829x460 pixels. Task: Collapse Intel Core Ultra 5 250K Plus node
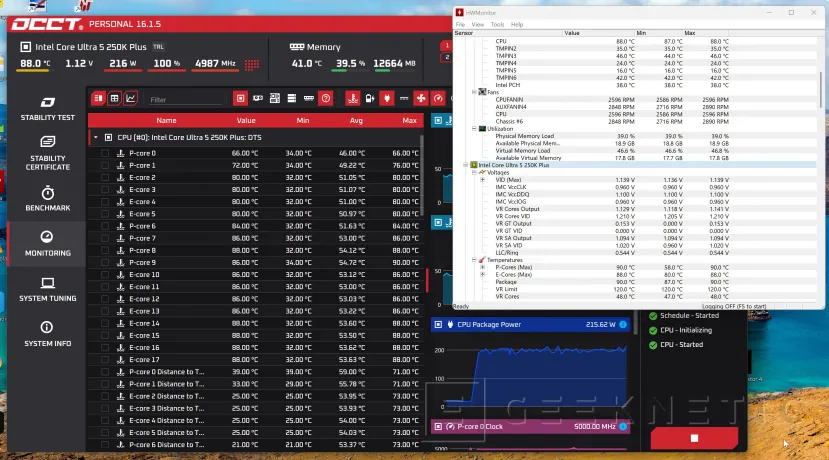[x=466, y=165]
